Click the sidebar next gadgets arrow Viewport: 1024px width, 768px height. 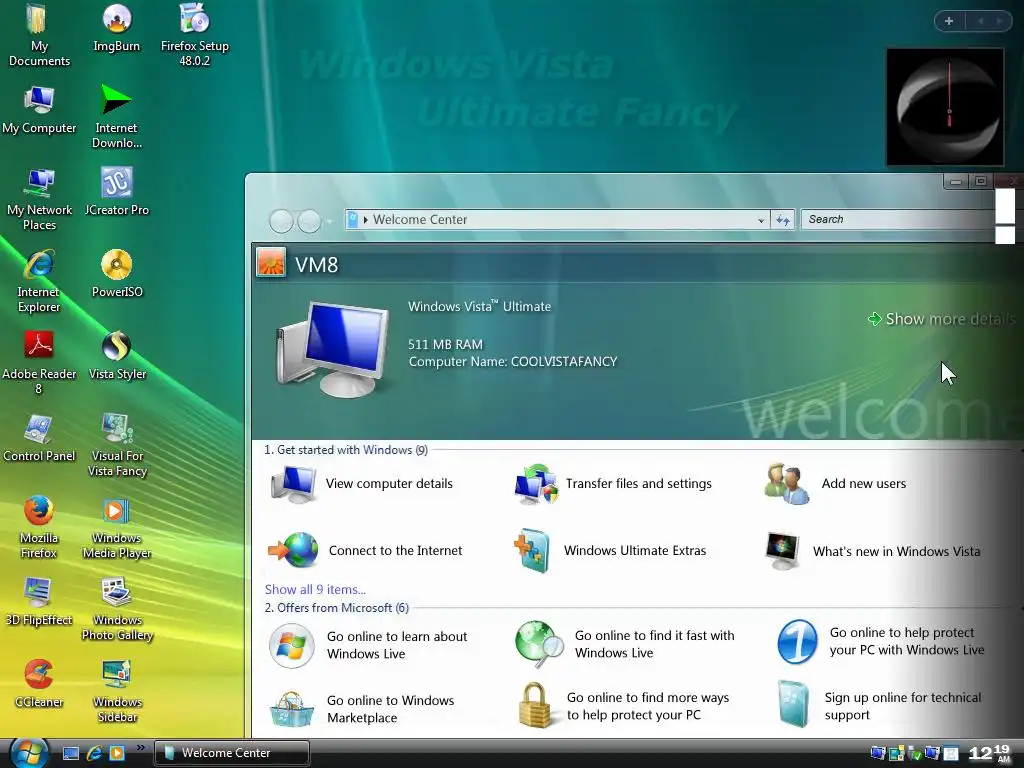tap(999, 21)
